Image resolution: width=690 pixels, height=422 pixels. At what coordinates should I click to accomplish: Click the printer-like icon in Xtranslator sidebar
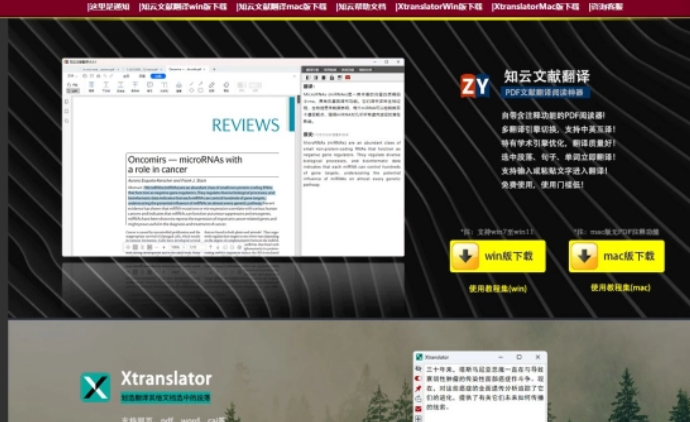418,399
